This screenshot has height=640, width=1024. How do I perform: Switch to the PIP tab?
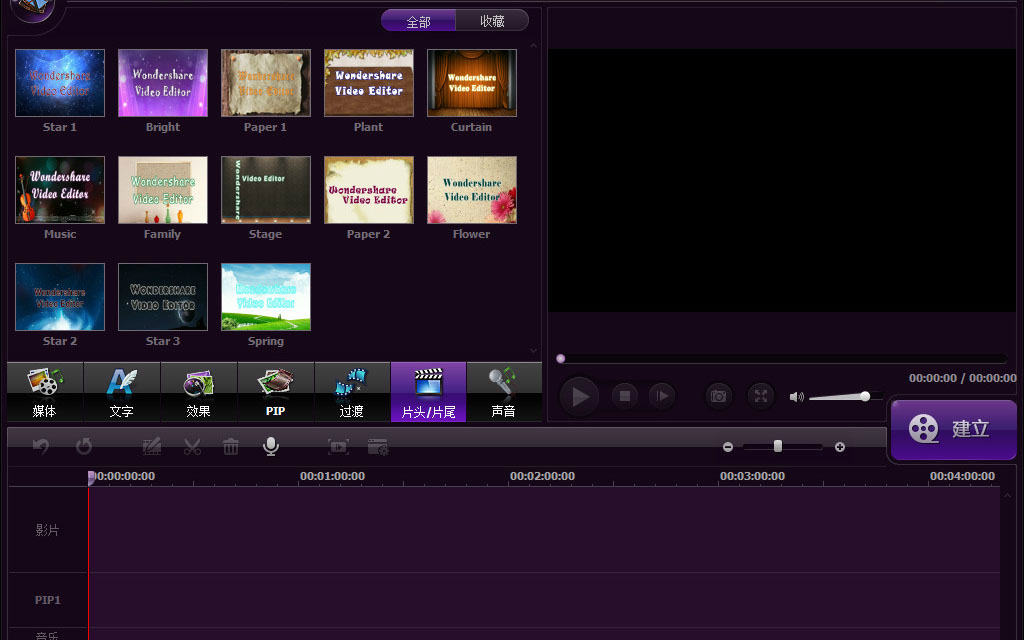[276, 392]
